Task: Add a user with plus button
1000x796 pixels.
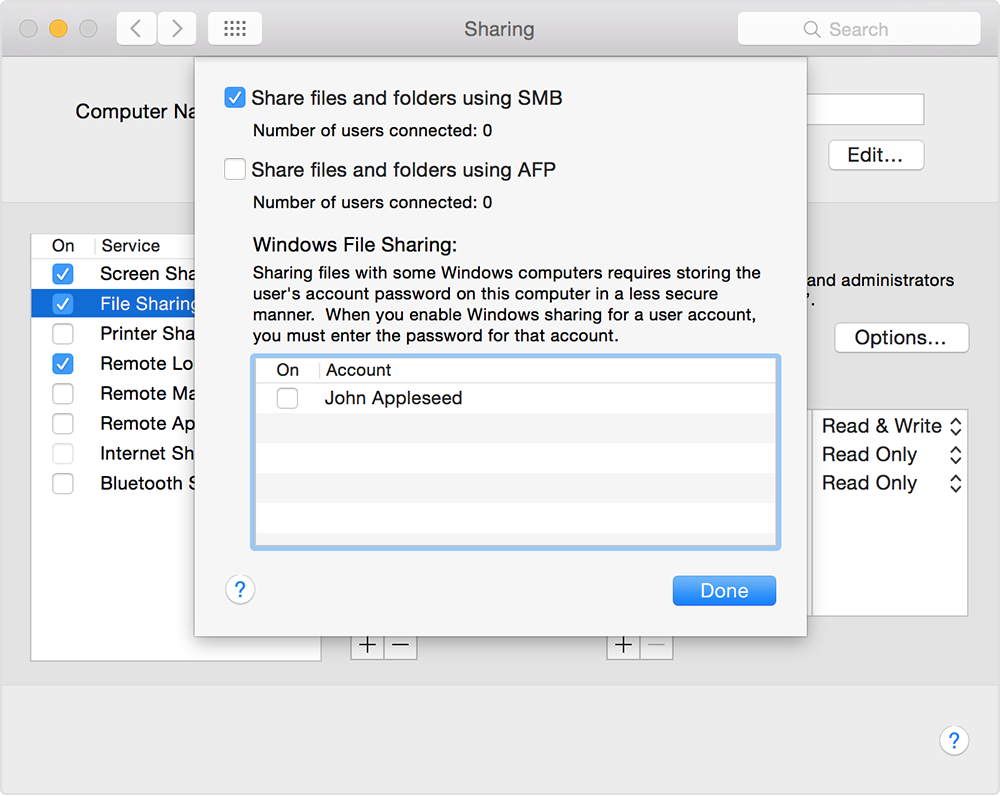Action: tap(623, 645)
